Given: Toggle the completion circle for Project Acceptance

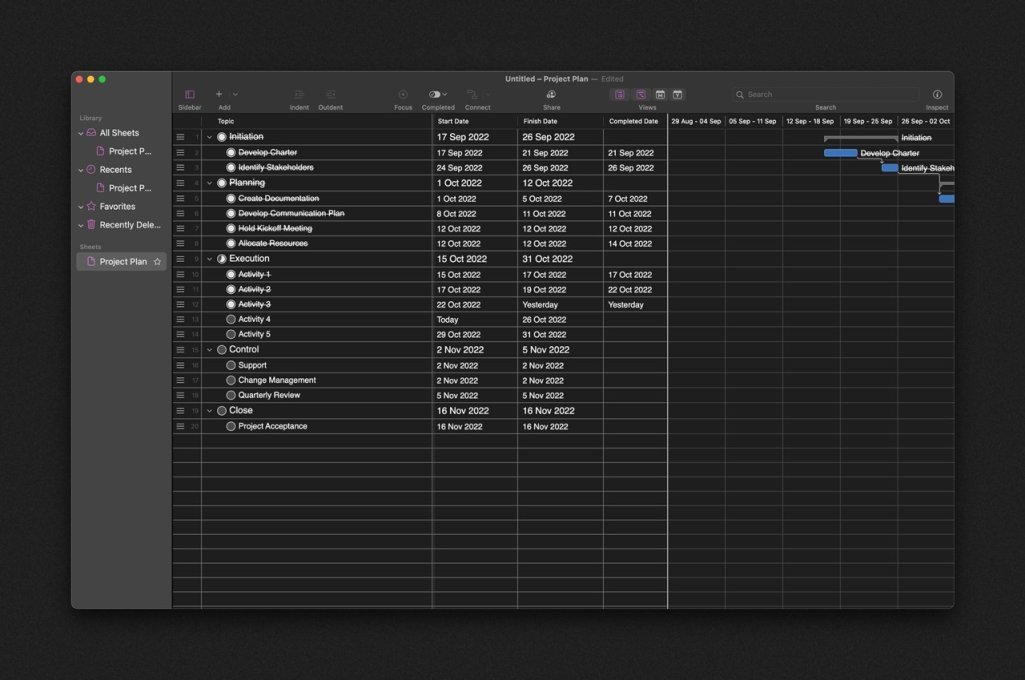Looking at the screenshot, I should pyautogui.click(x=230, y=426).
